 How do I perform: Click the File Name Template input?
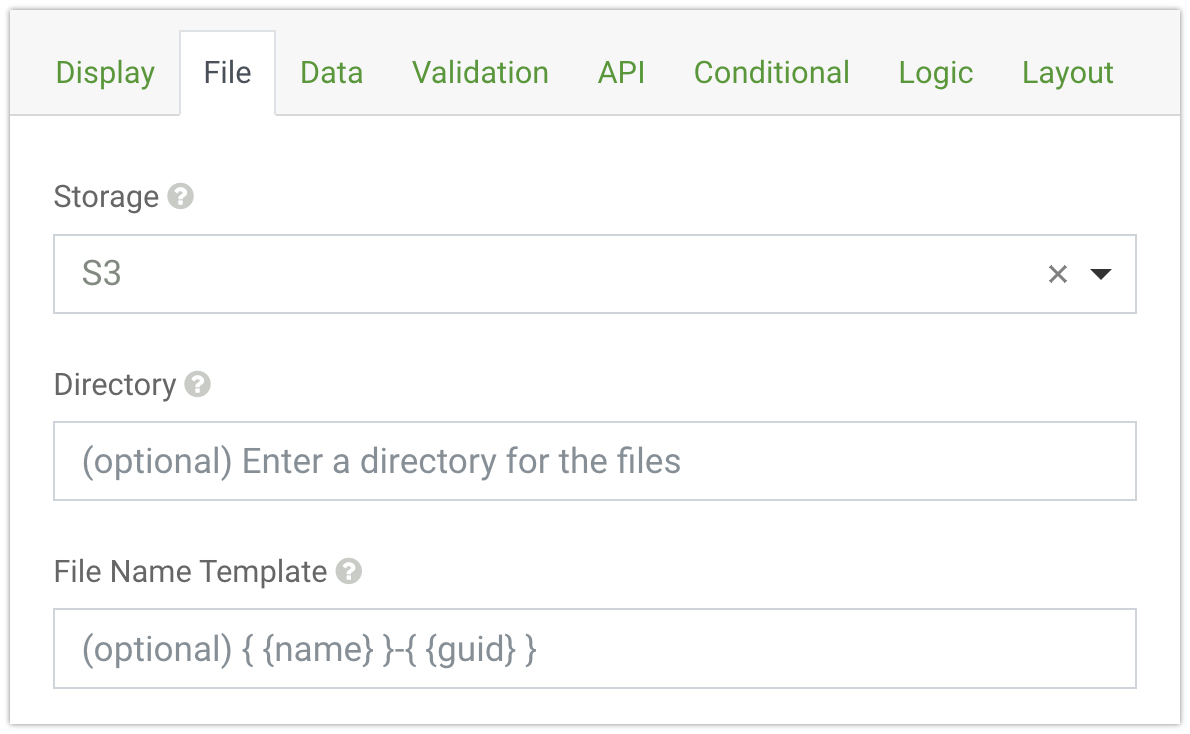pyautogui.click(x=594, y=648)
